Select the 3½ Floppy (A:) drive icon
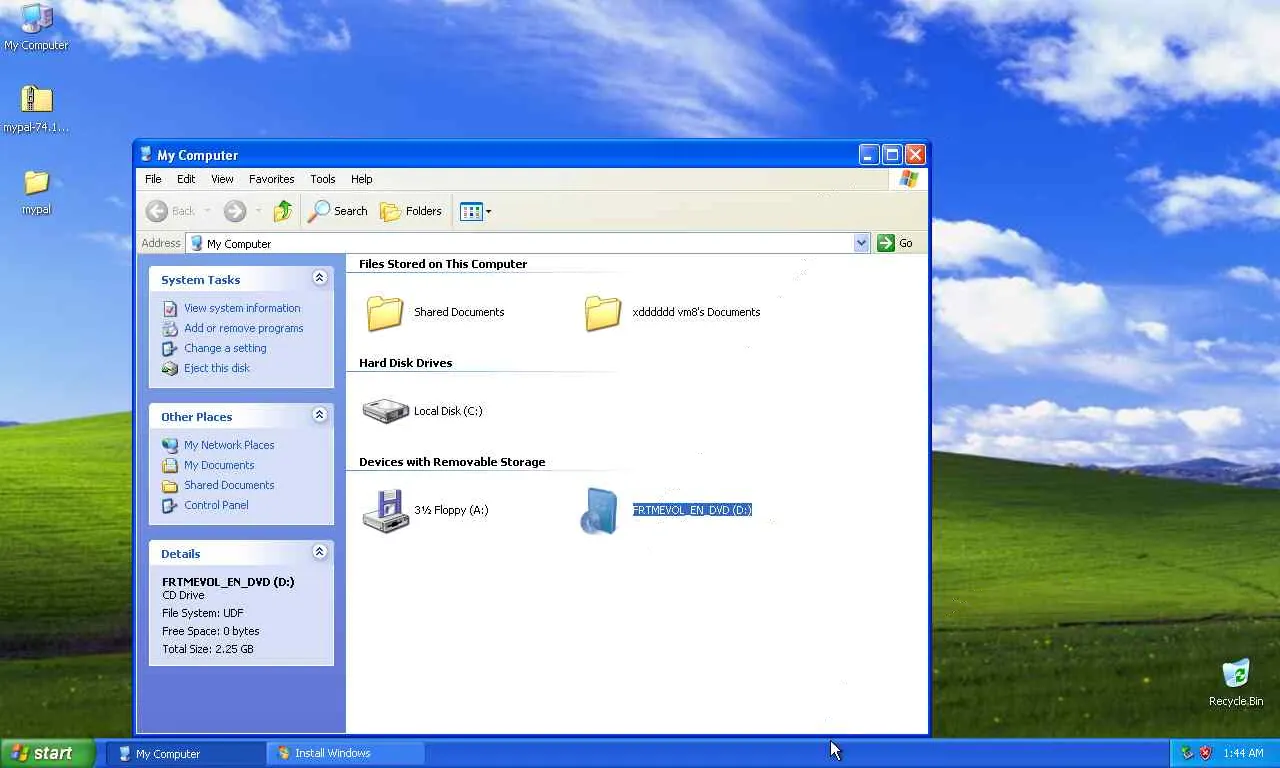This screenshot has height=768, width=1280. pyautogui.click(x=385, y=511)
